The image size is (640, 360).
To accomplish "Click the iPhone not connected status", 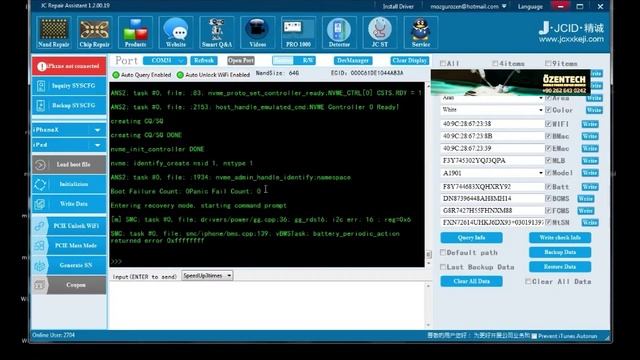I will click(69, 66).
